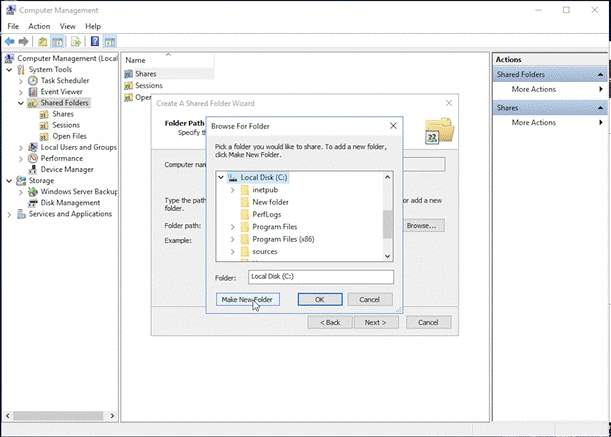Click the Forward arrow toolbar icon
This screenshot has width=611, height=437.
click(x=23, y=41)
